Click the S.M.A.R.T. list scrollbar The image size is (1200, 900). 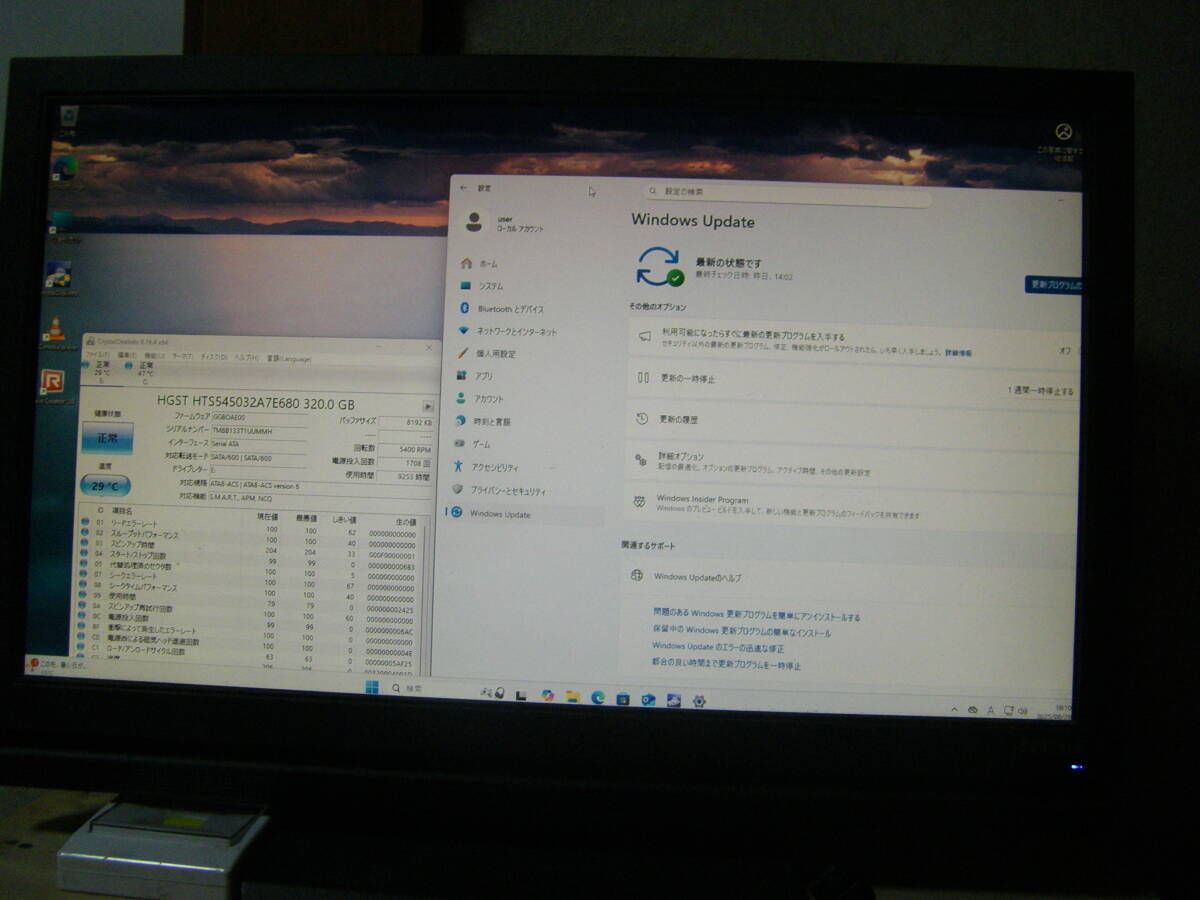pos(426,595)
